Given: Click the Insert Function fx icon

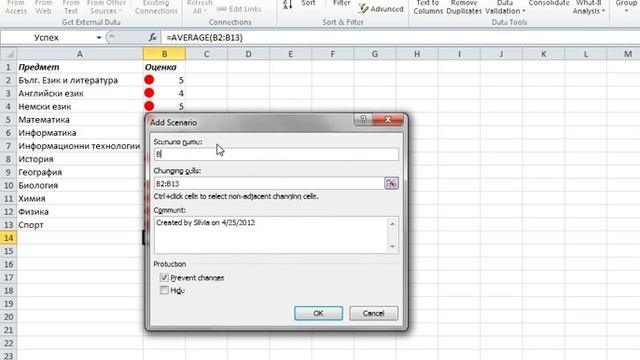Looking at the screenshot, I should coord(153,38).
